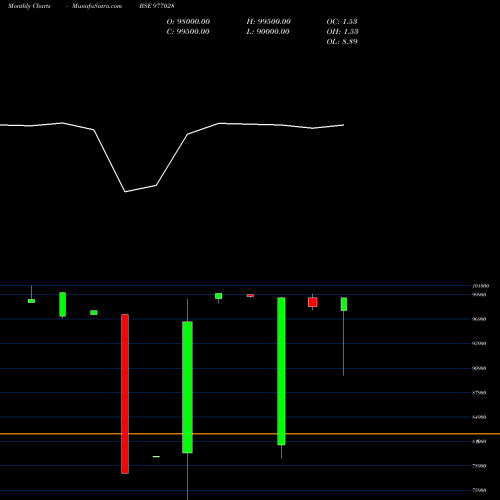This screenshot has height=500, width=500.
Task: Click the topmost price axis label near 101500
Action: tap(481, 286)
